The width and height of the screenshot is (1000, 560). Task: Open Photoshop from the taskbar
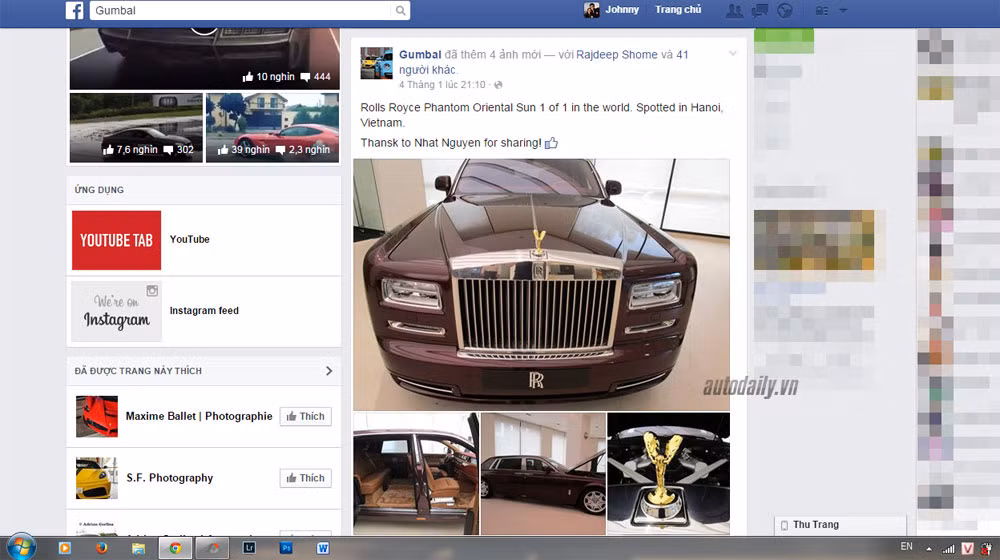[x=286, y=548]
